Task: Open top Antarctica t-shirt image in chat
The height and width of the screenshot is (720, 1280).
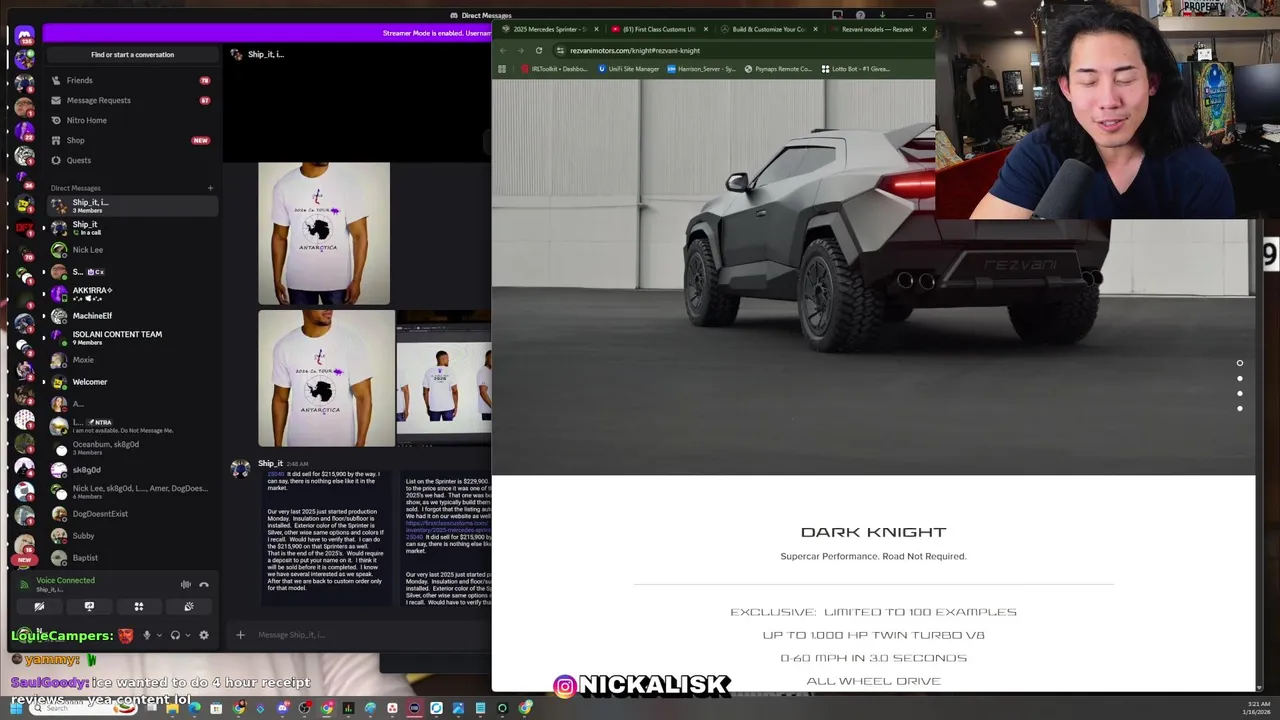Action: (324, 233)
